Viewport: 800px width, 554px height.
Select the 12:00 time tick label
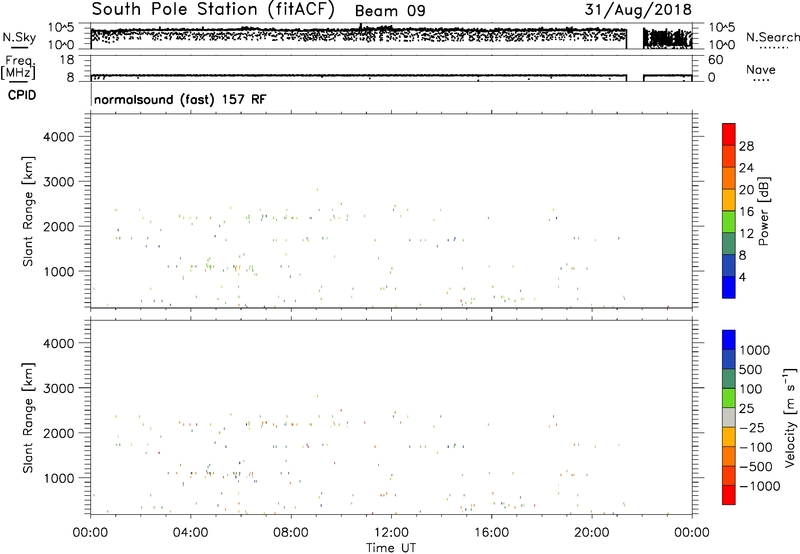(x=391, y=533)
